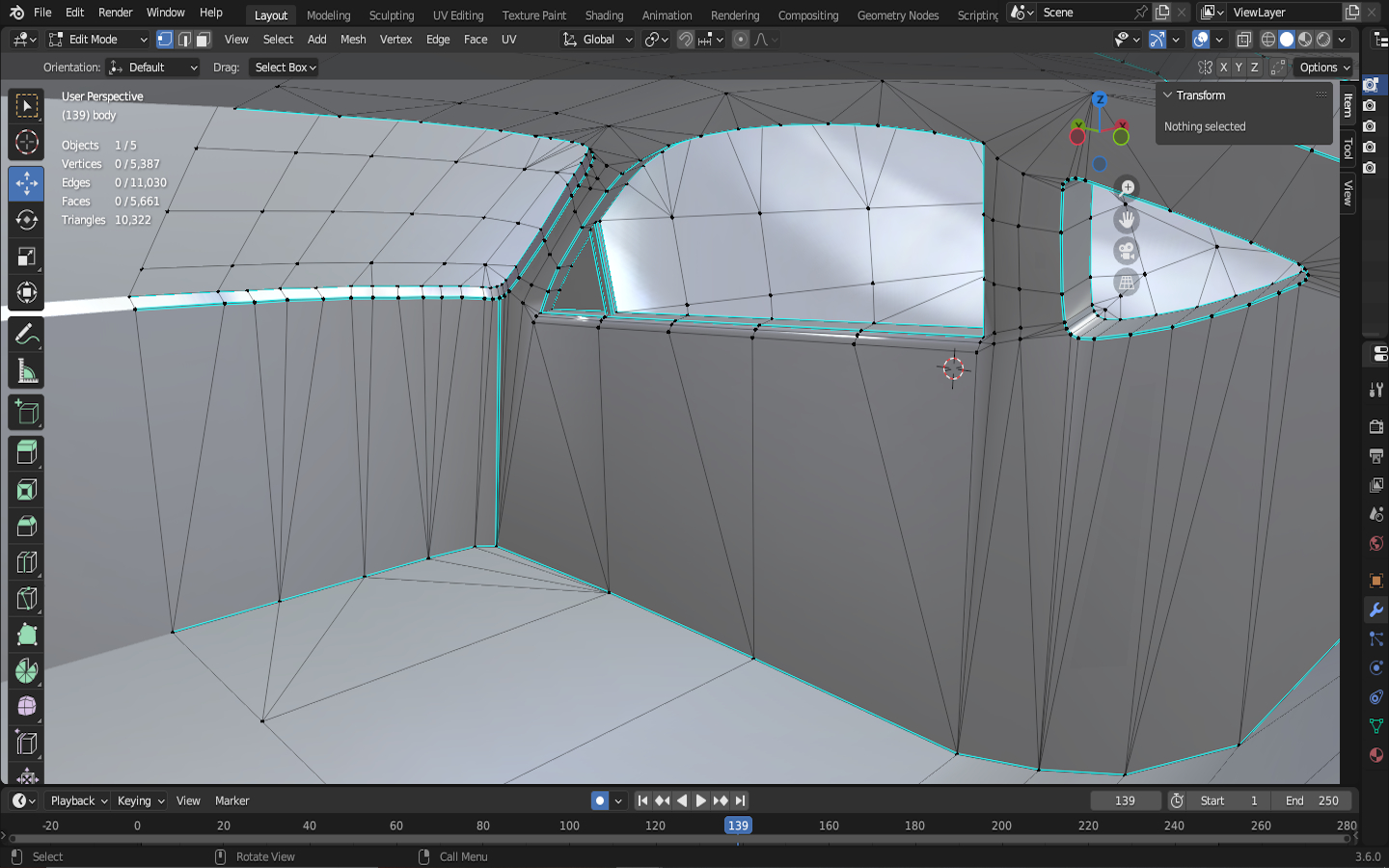Select the Knife tool

tap(27, 599)
